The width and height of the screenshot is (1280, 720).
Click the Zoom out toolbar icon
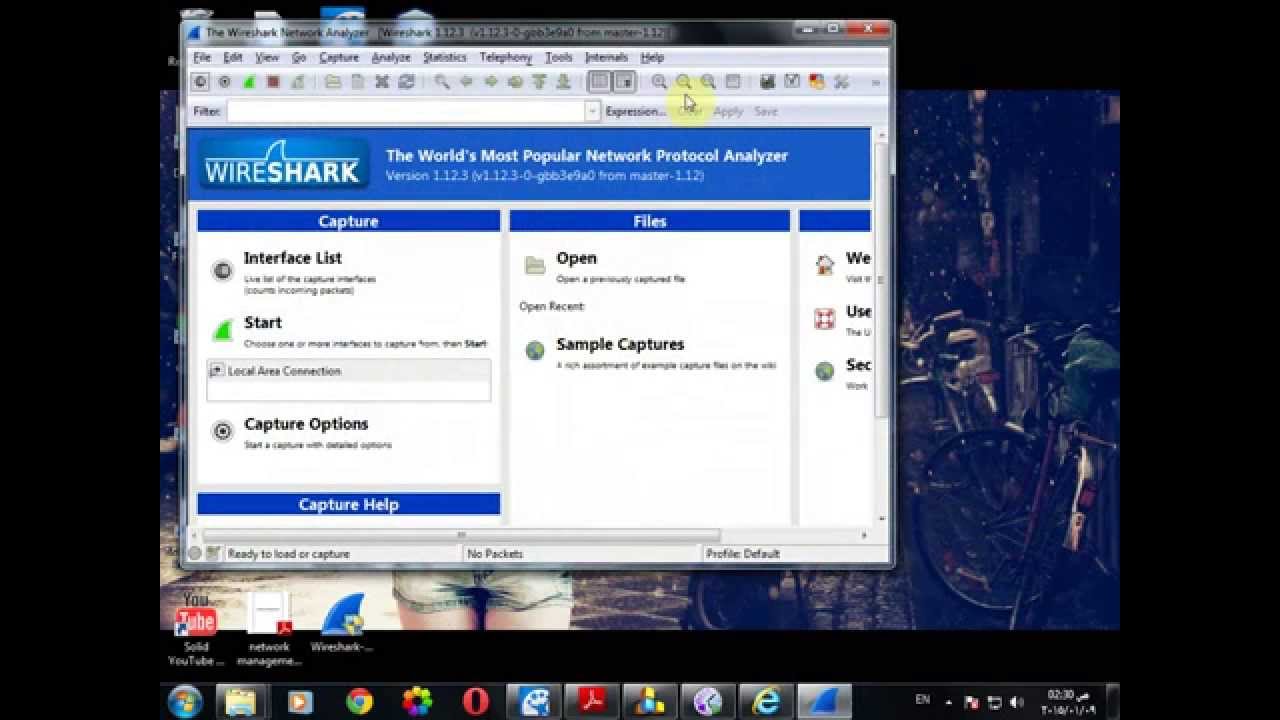[x=683, y=82]
